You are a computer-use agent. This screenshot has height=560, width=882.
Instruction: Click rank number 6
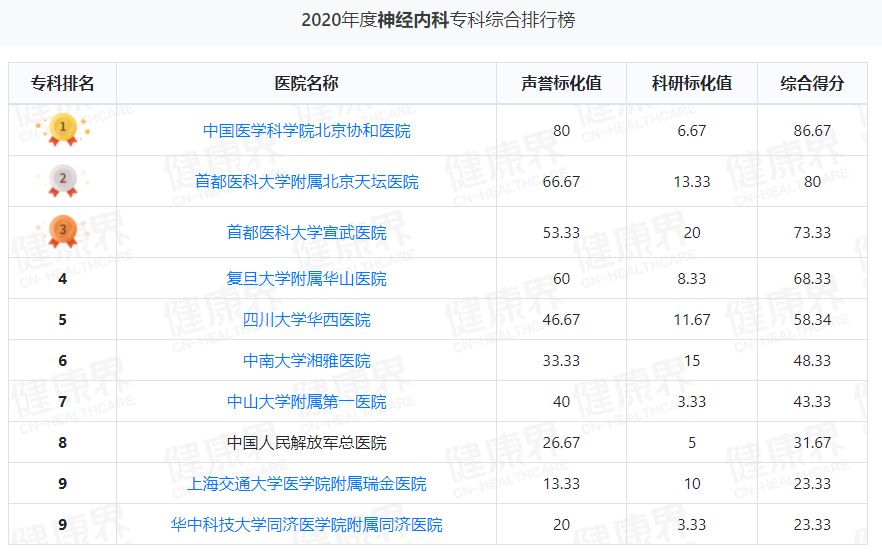62,360
